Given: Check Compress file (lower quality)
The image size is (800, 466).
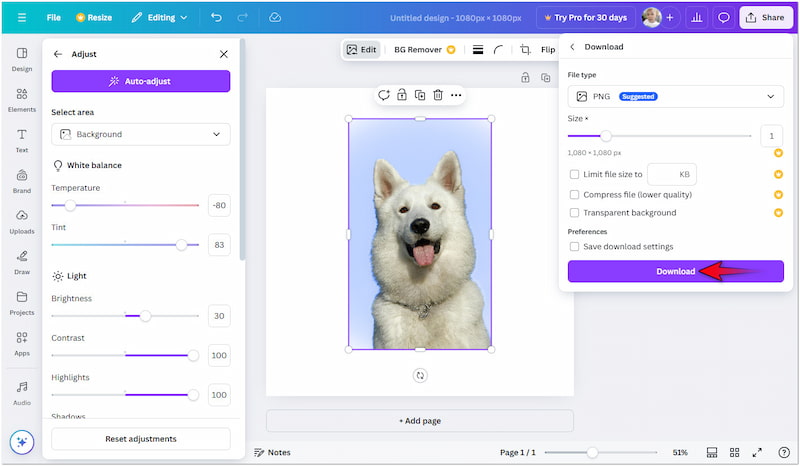Looking at the screenshot, I should (574, 195).
